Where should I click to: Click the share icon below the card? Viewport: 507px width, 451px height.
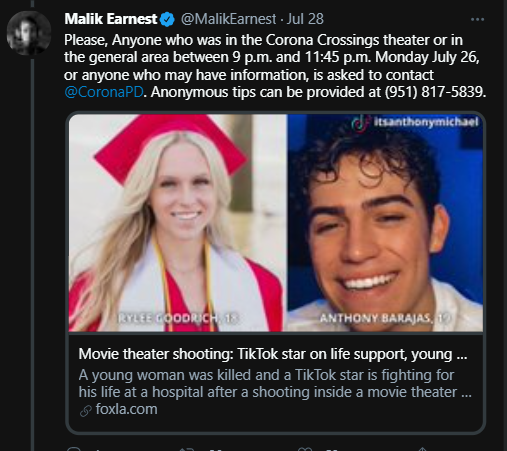[x=422, y=449]
